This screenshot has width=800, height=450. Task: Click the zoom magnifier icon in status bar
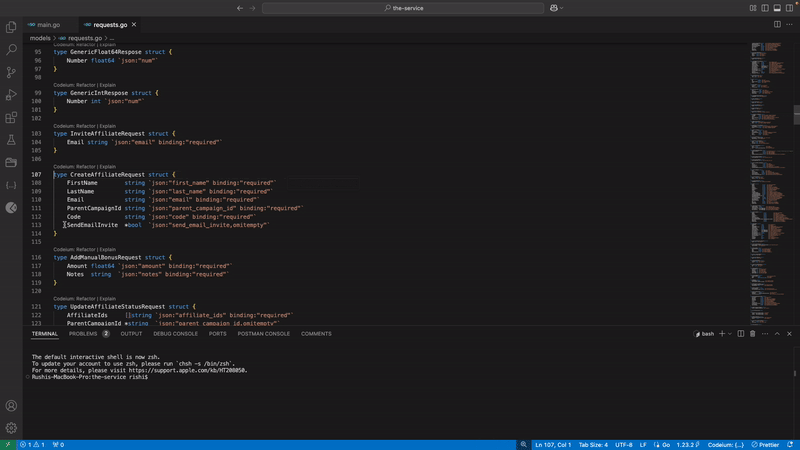click(523, 445)
